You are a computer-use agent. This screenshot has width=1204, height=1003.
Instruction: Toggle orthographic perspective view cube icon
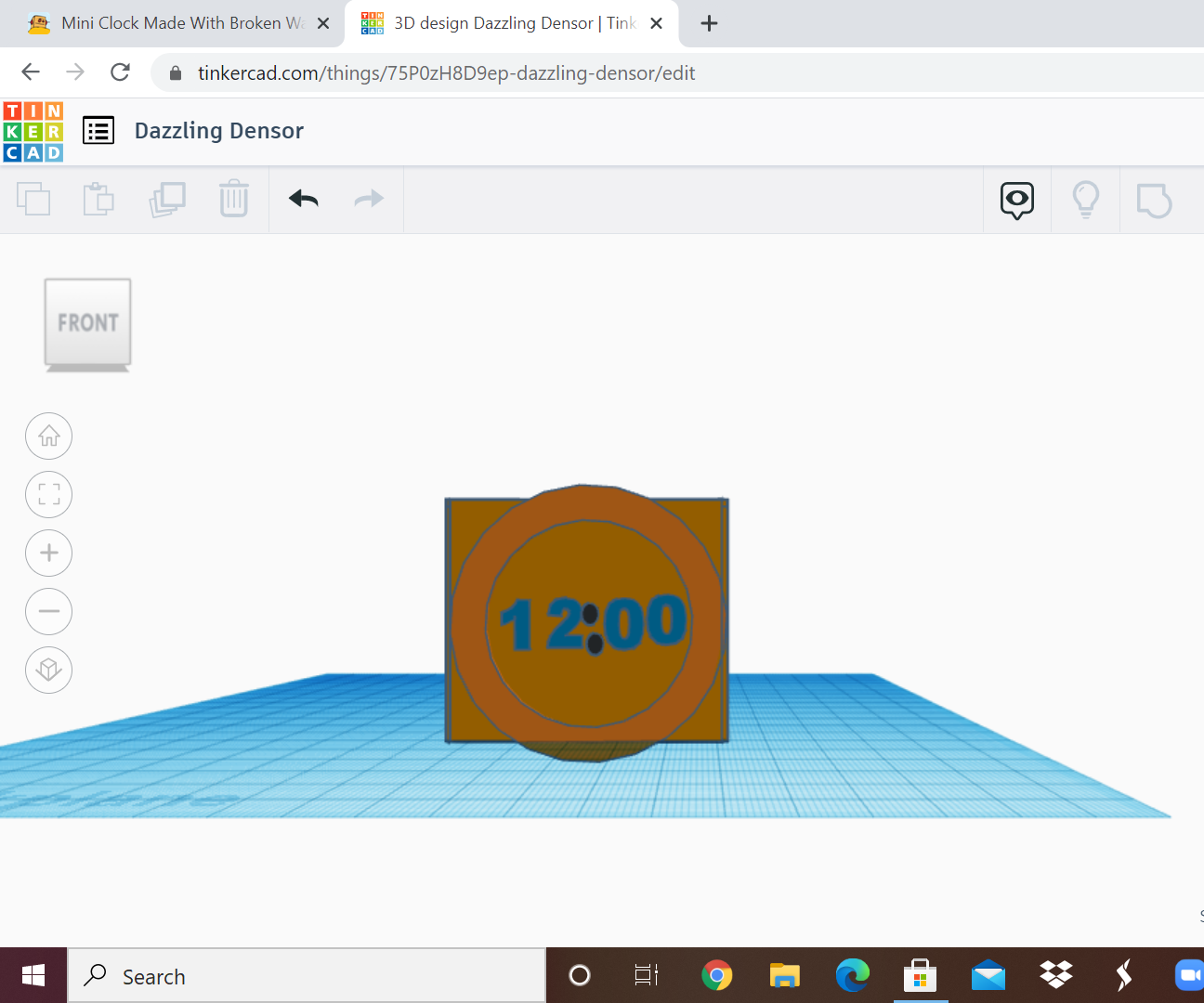[x=49, y=670]
